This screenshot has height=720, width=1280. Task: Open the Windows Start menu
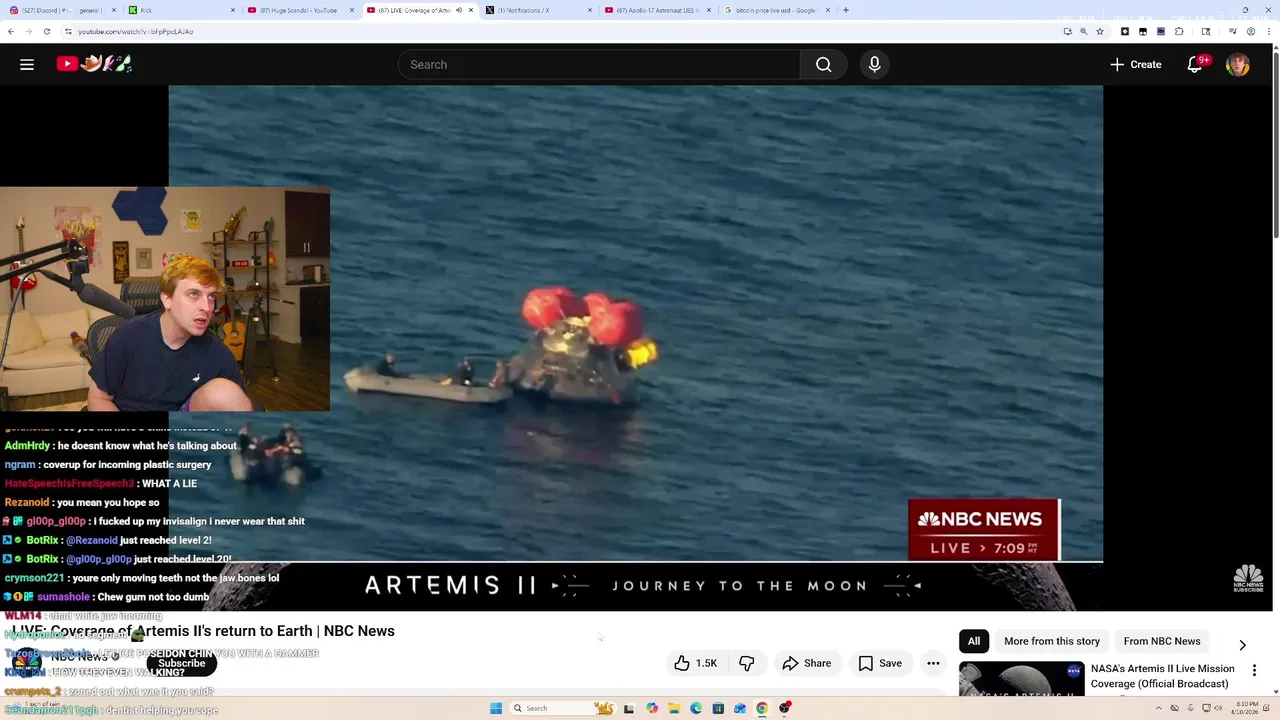[496, 708]
